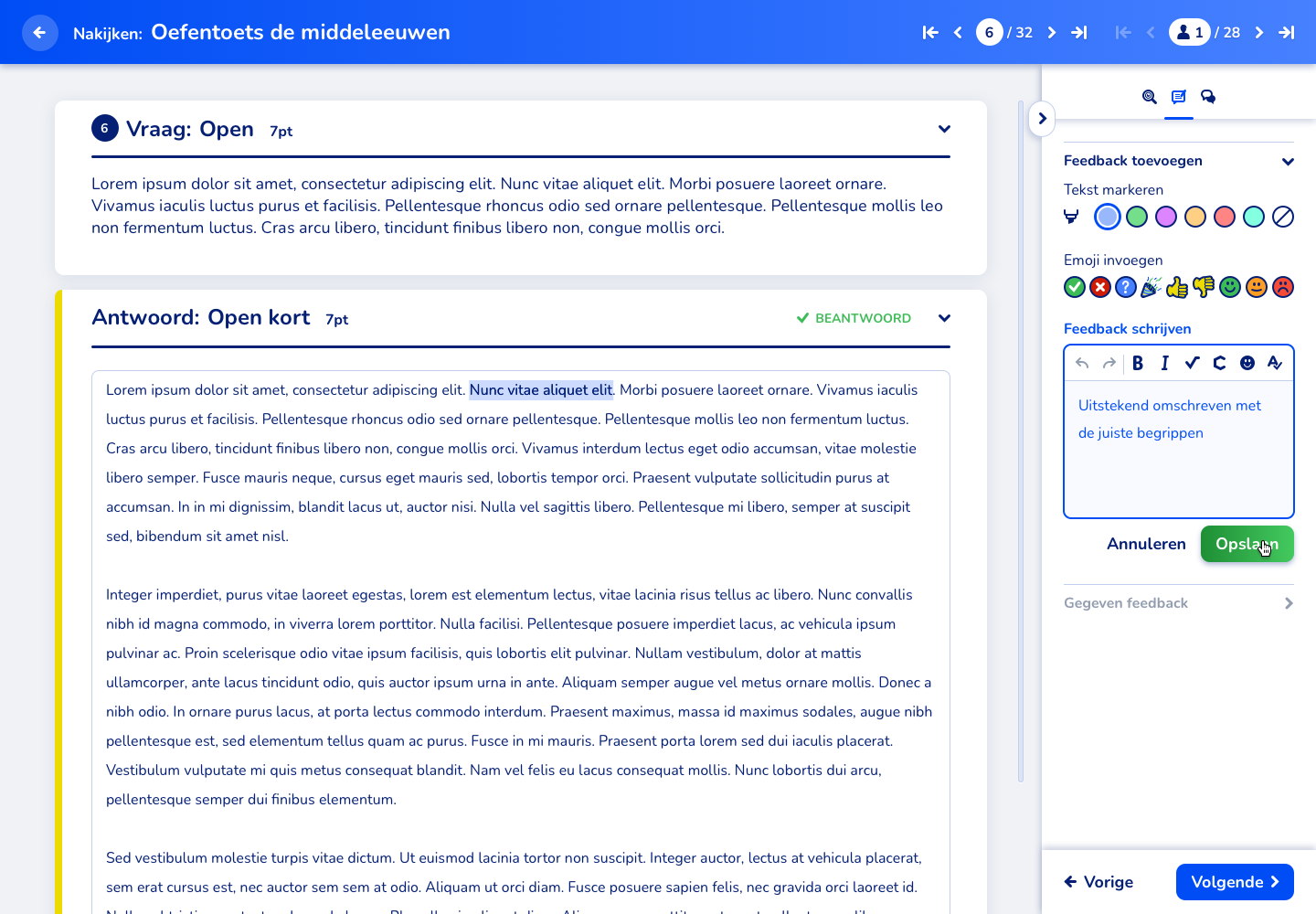Undo in the feedback editor
This screenshot has width=1316, height=914.
click(x=1082, y=363)
